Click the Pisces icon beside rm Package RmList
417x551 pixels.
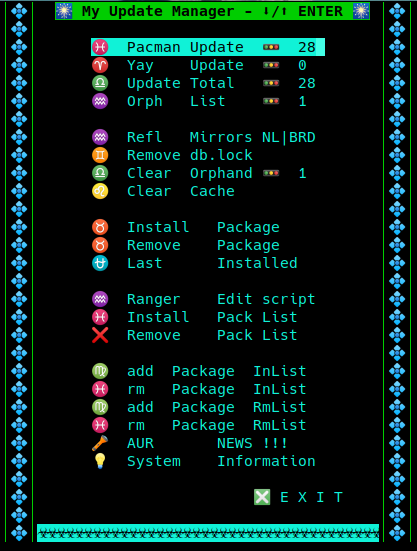(100, 425)
